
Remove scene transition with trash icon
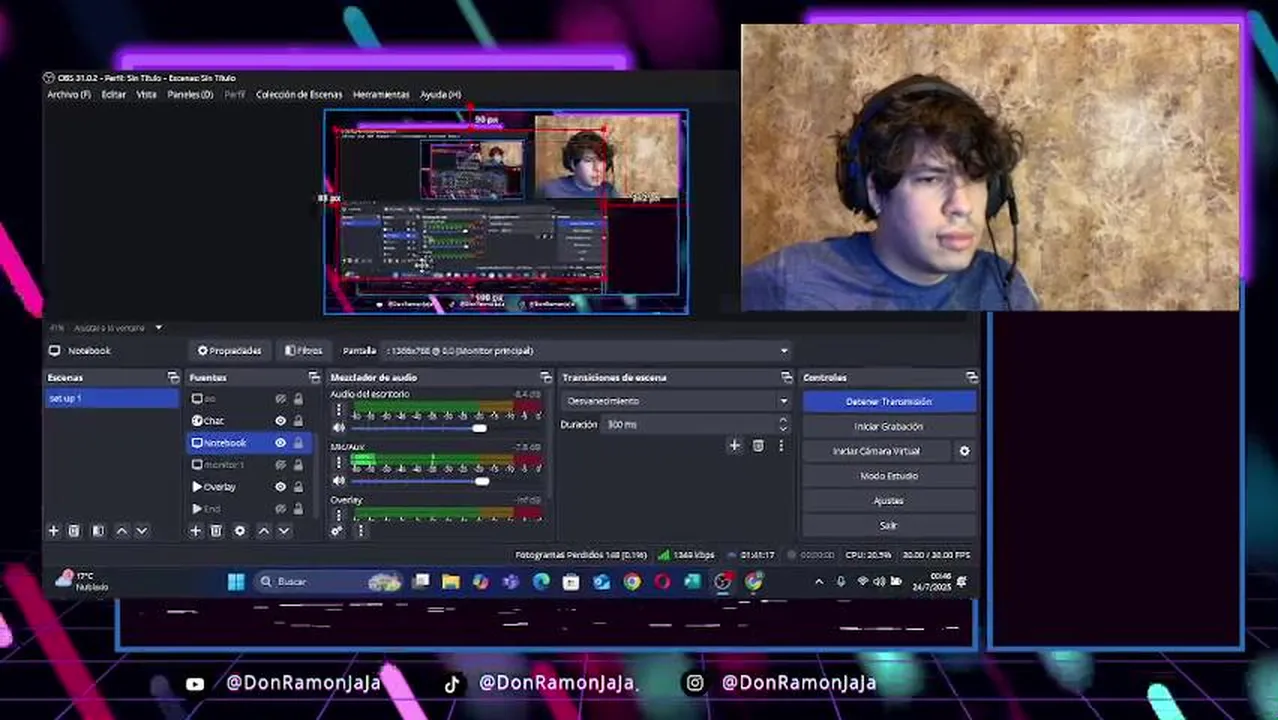click(x=758, y=446)
